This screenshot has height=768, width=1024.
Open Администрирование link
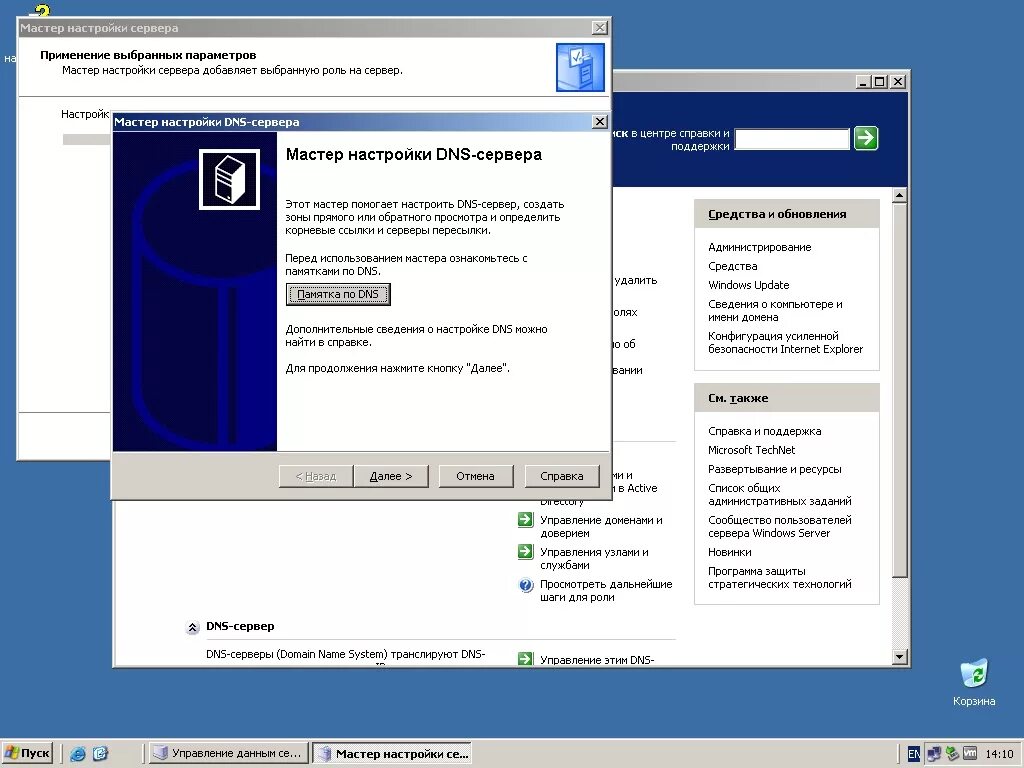(x=760, y=247)
